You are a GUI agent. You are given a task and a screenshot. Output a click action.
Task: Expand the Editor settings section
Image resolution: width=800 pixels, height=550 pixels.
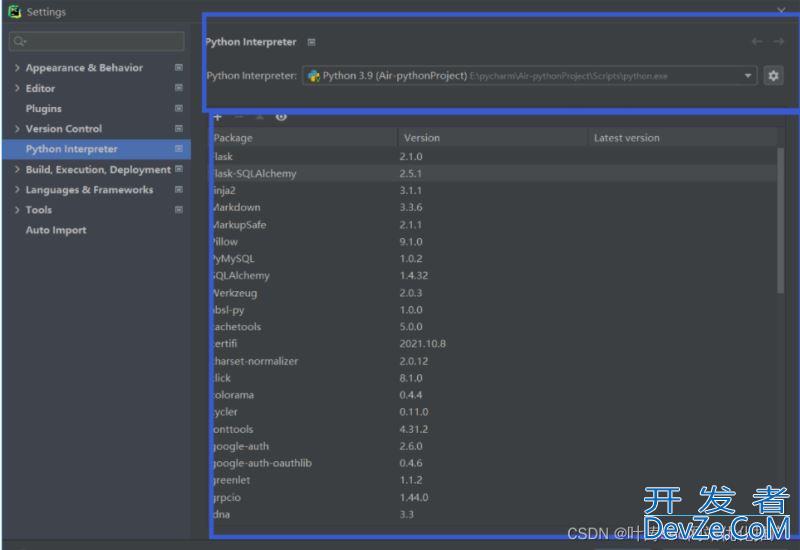click(17, 88)
